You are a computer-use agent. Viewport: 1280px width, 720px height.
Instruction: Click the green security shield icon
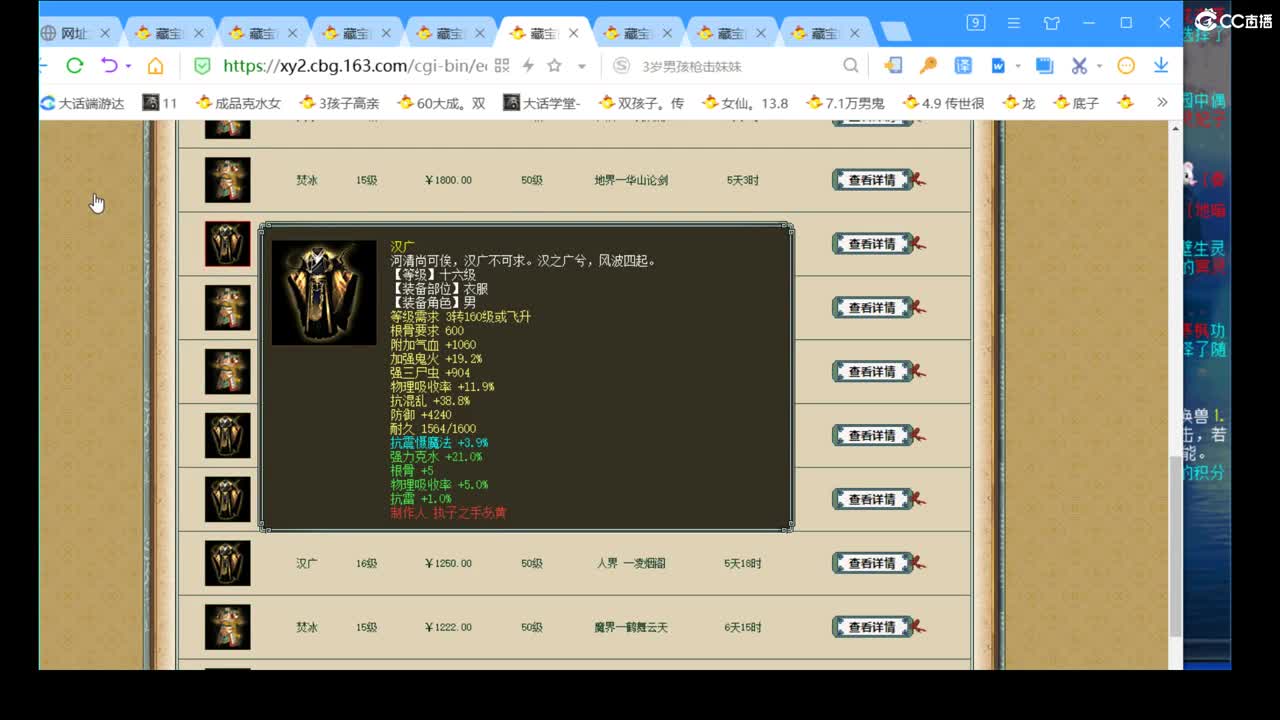tap(202, 66)
